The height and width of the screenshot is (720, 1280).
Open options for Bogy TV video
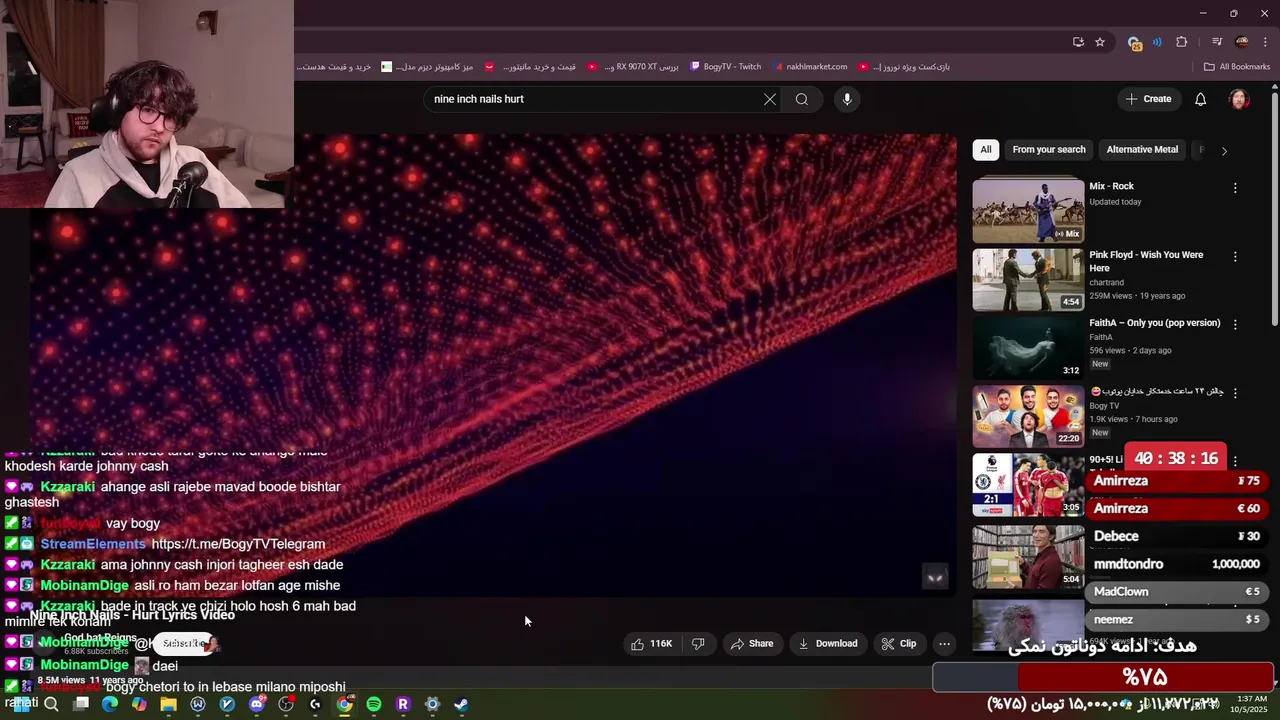tap(1235, 393)
